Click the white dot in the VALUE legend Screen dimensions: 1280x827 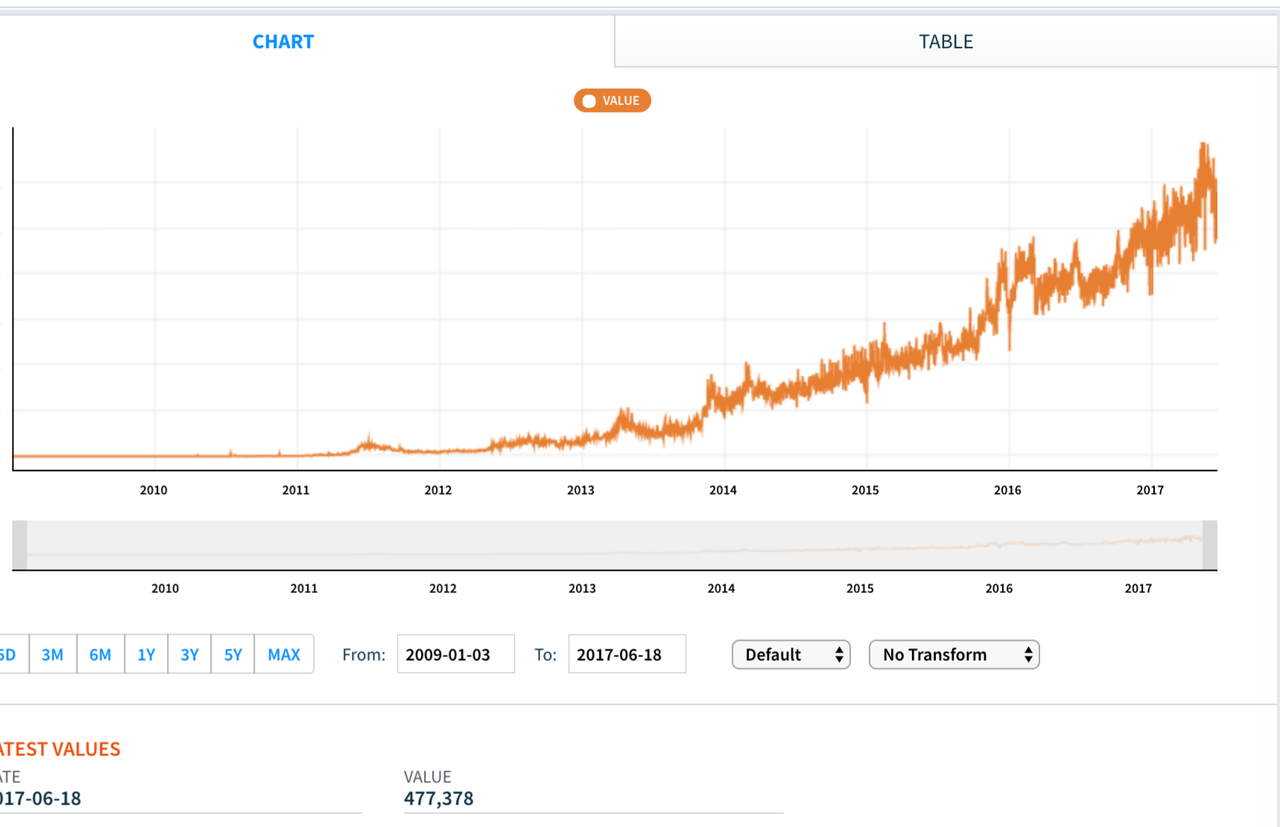pos(589,101)
